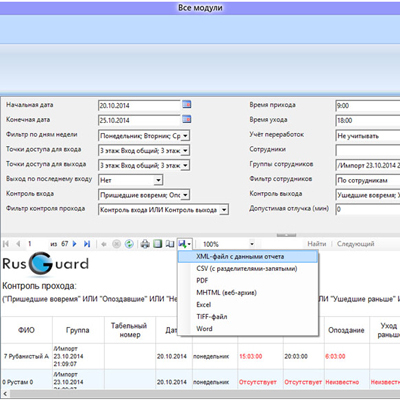This screenshot has height=400, width=400.
Task: Go to next report page arrow
Action: [75, 244]
